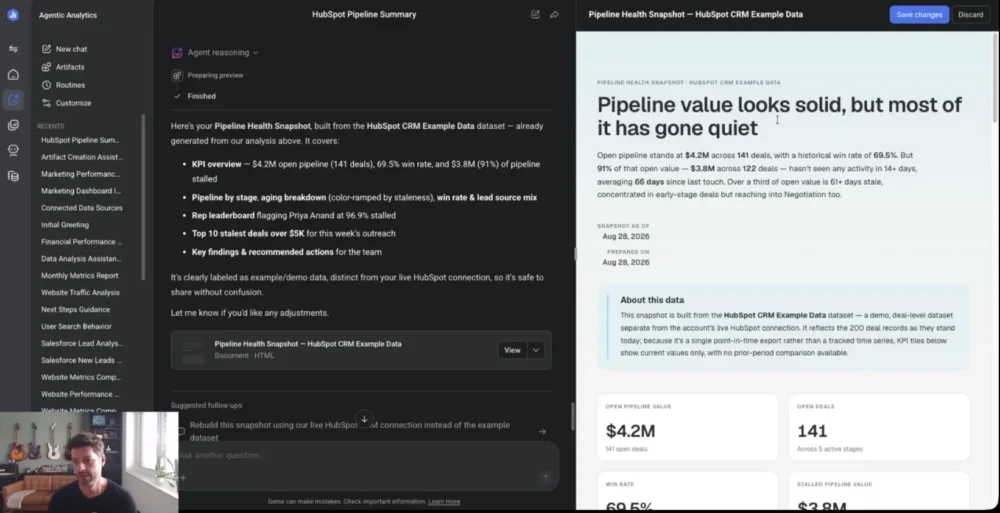Open the dropdown arrow beside View
Screen dimensions: 1000x513
coord(536,350)
